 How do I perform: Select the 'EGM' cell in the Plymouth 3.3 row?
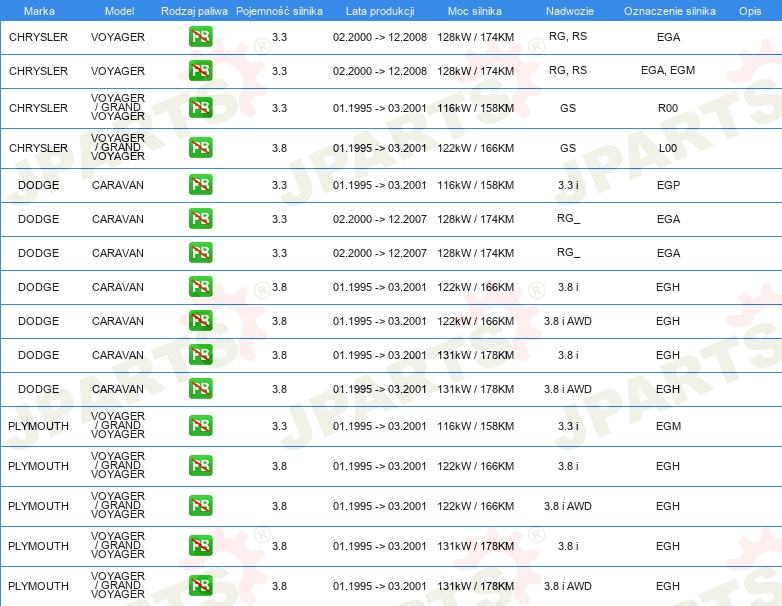[x=668, y=426]
